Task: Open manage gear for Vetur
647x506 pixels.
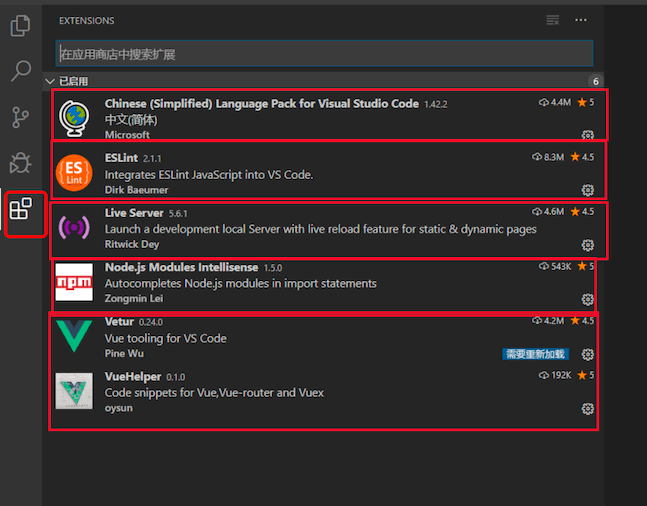Action: tap(588, 354)
